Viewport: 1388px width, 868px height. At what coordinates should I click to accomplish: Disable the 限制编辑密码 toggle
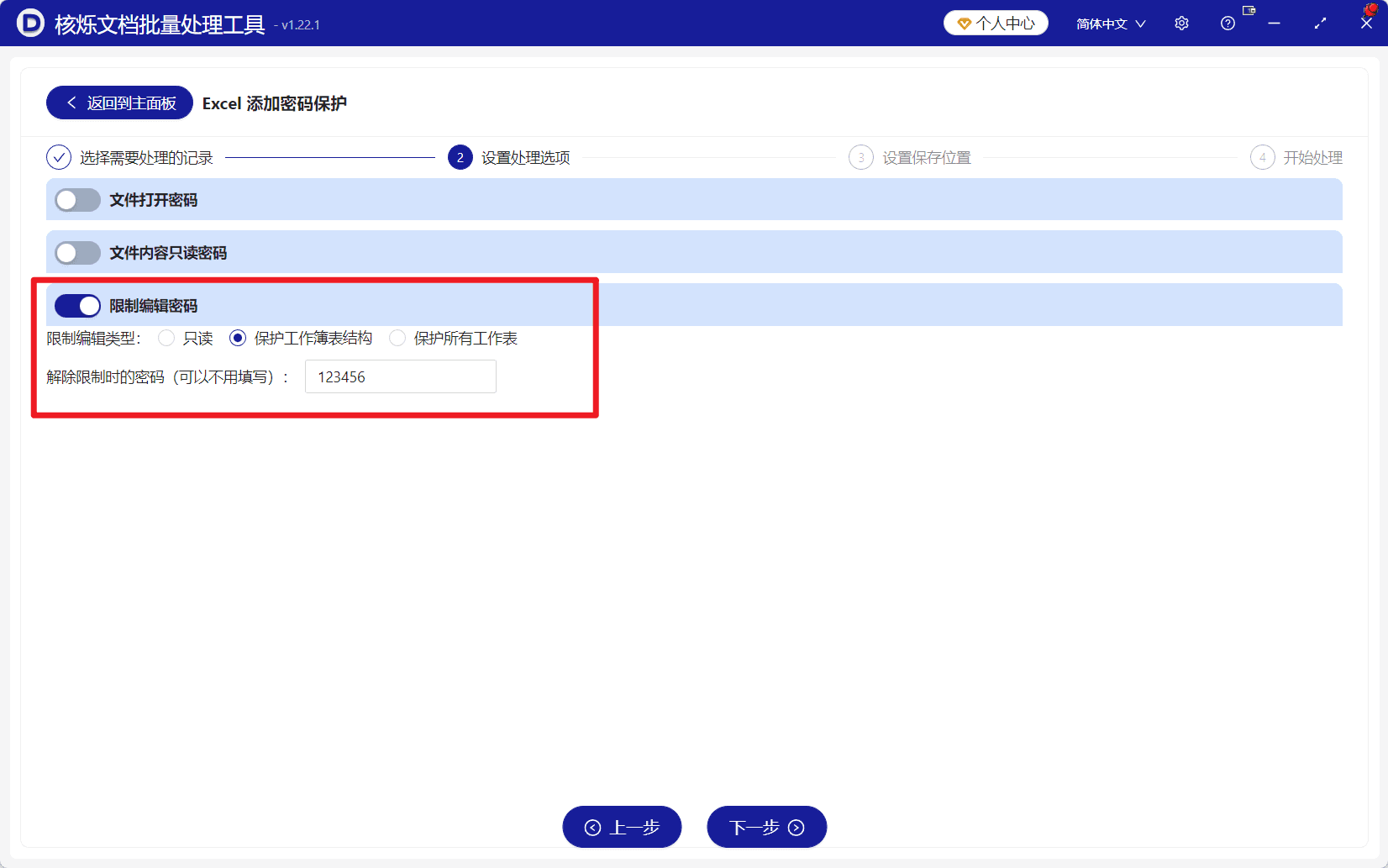(77, 305)
